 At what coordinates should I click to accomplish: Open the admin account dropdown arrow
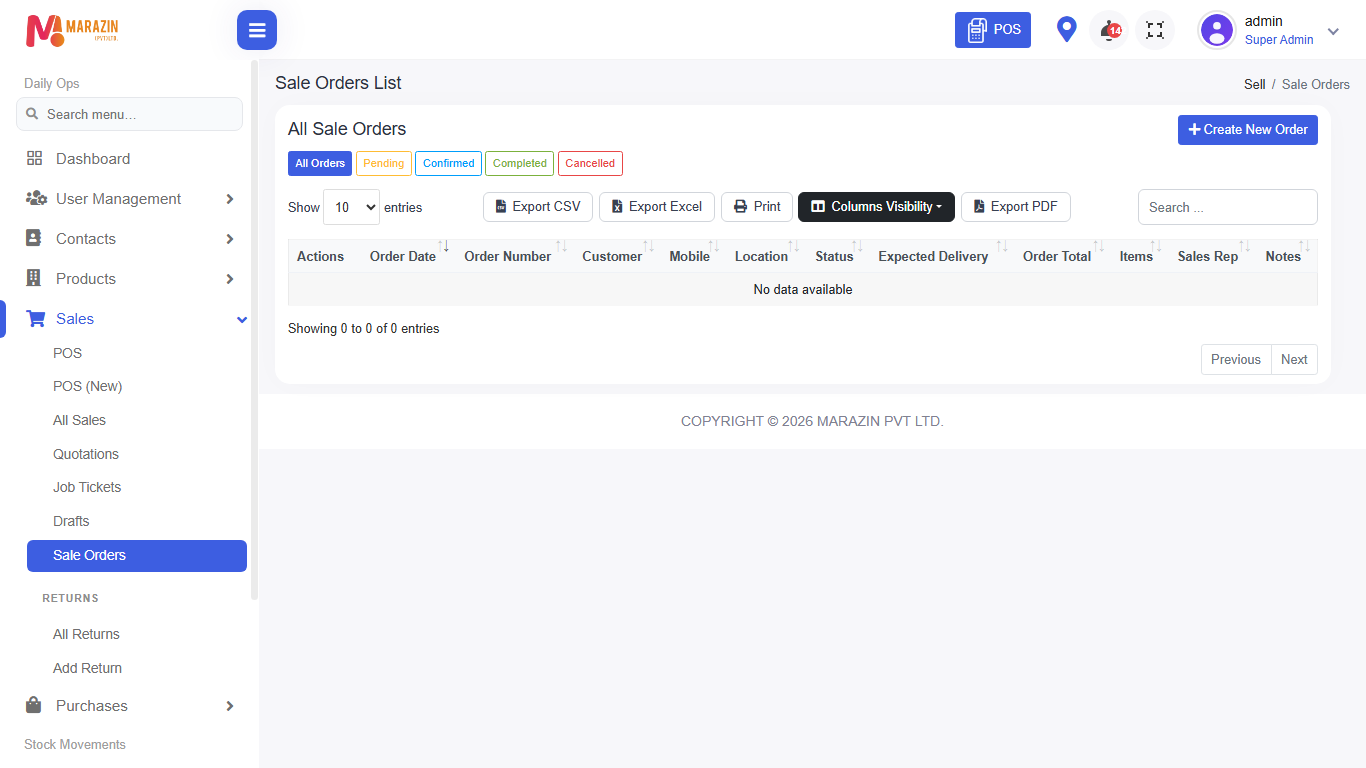(1333, 31)
